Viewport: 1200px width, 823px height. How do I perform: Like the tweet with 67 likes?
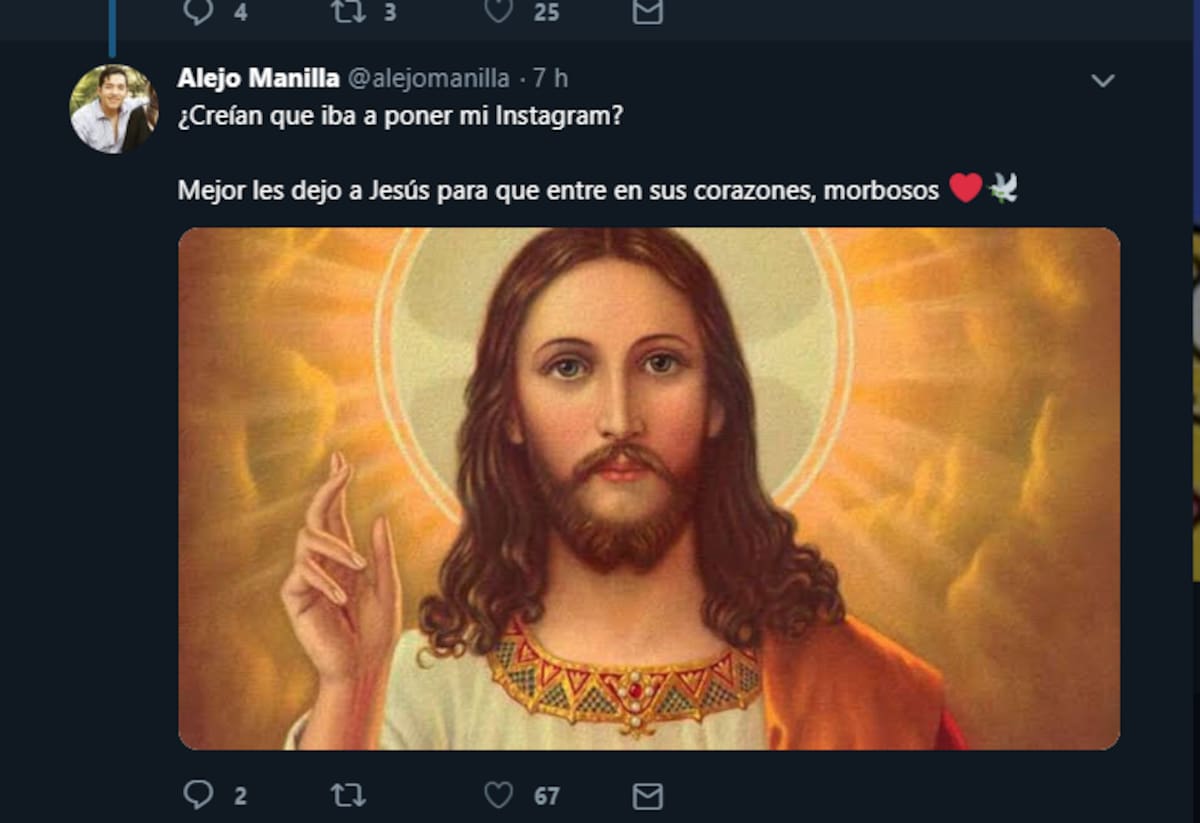tap(498, 795)
